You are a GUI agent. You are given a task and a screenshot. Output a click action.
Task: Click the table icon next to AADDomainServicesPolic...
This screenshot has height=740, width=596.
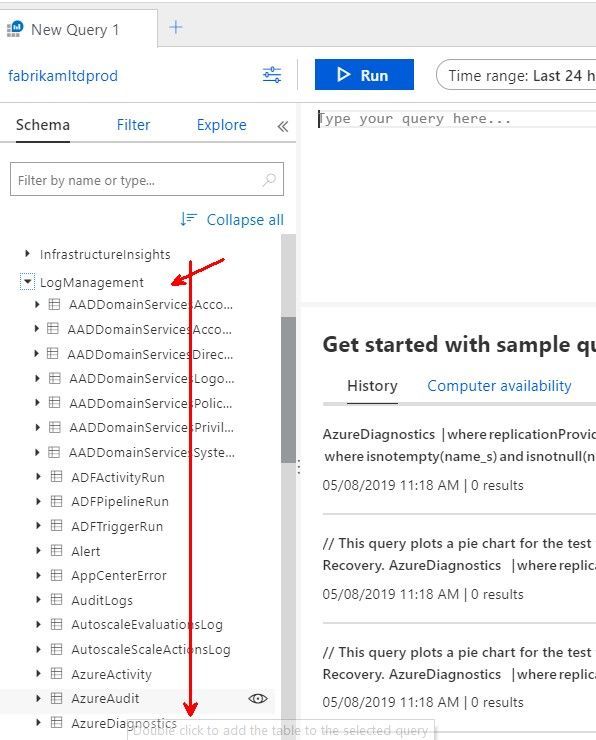(55, 403)
